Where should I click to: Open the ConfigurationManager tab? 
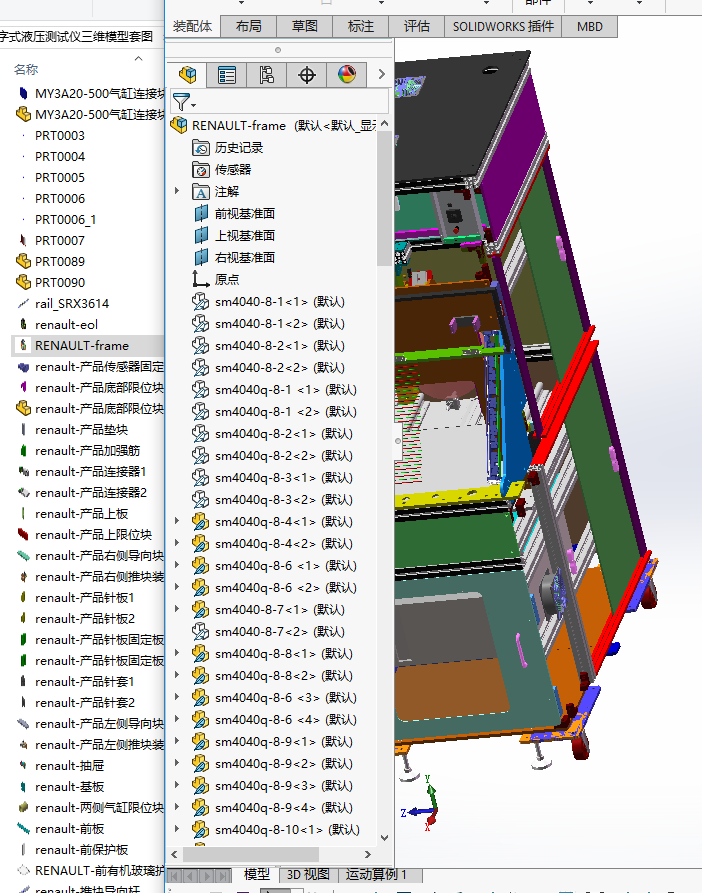[266, 75]
